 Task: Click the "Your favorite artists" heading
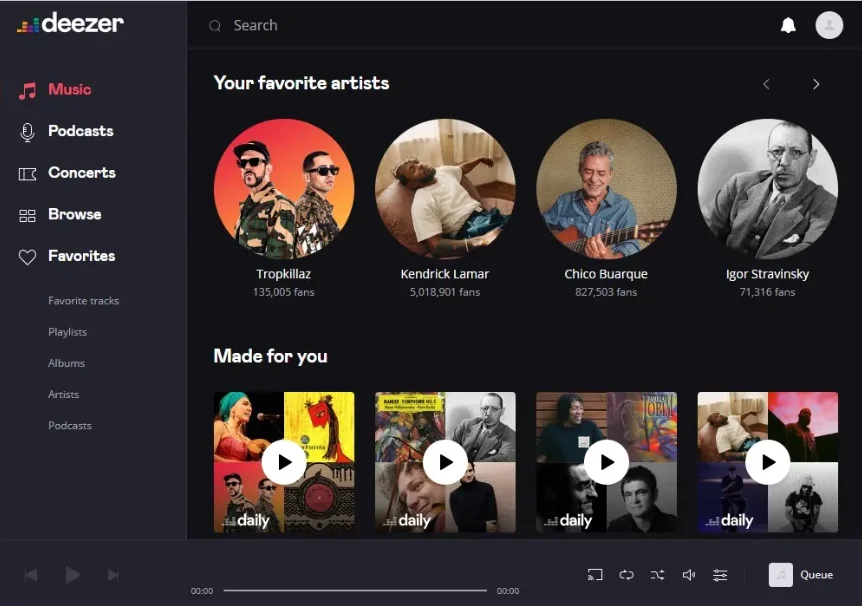tap(301, 83)
